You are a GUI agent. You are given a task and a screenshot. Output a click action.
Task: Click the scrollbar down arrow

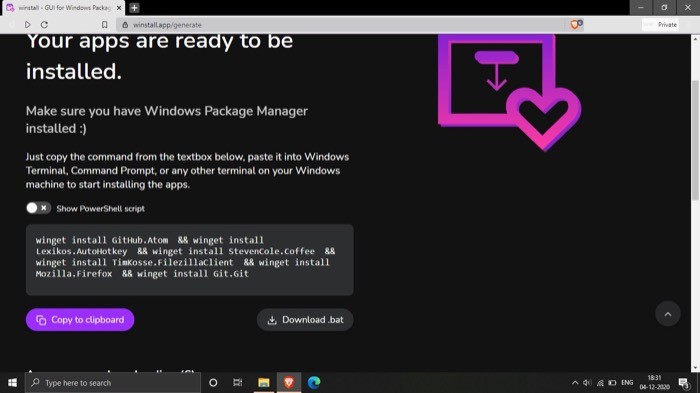pyautogui.click(x=695, y=368)
